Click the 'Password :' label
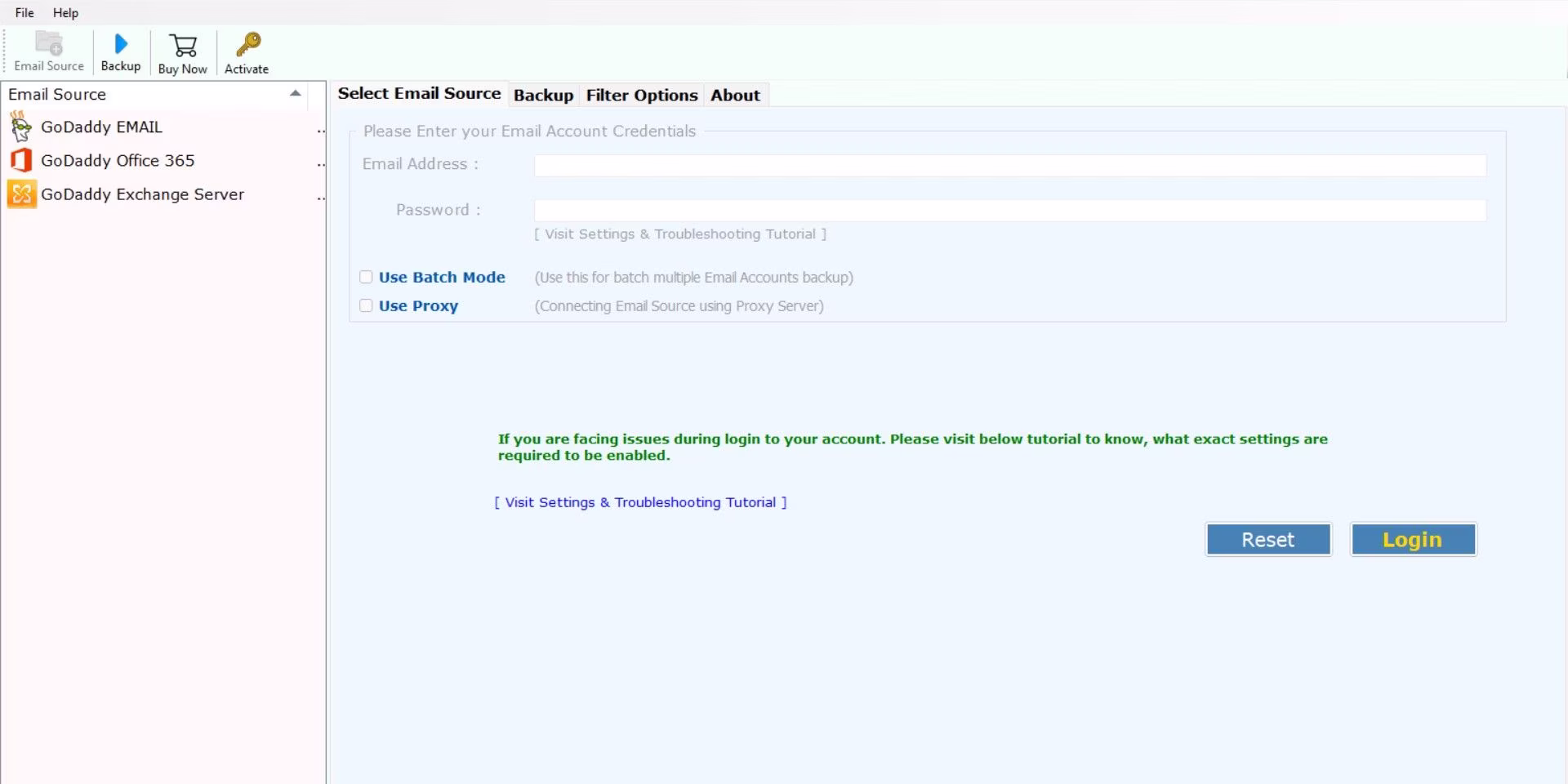The image size is (1568, 784). click(439, 210)
